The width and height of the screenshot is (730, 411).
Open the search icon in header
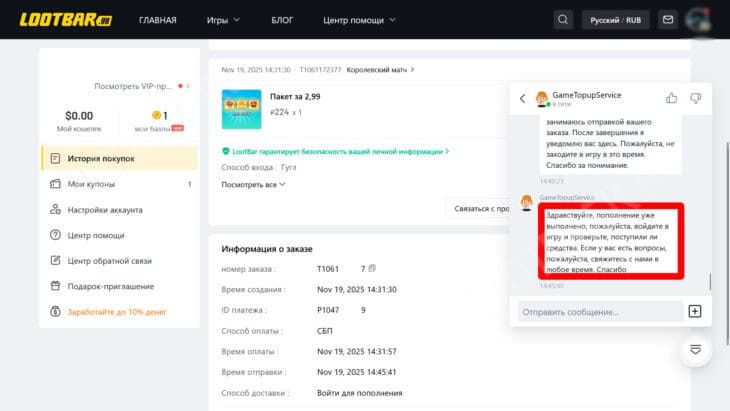pos(563,20)
